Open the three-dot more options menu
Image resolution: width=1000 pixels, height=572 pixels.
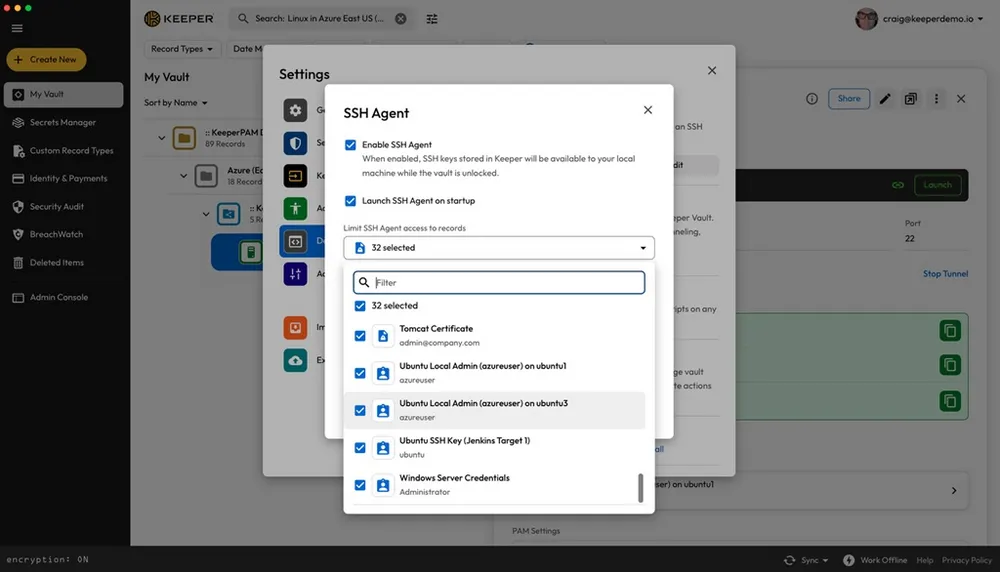point(936,99)
